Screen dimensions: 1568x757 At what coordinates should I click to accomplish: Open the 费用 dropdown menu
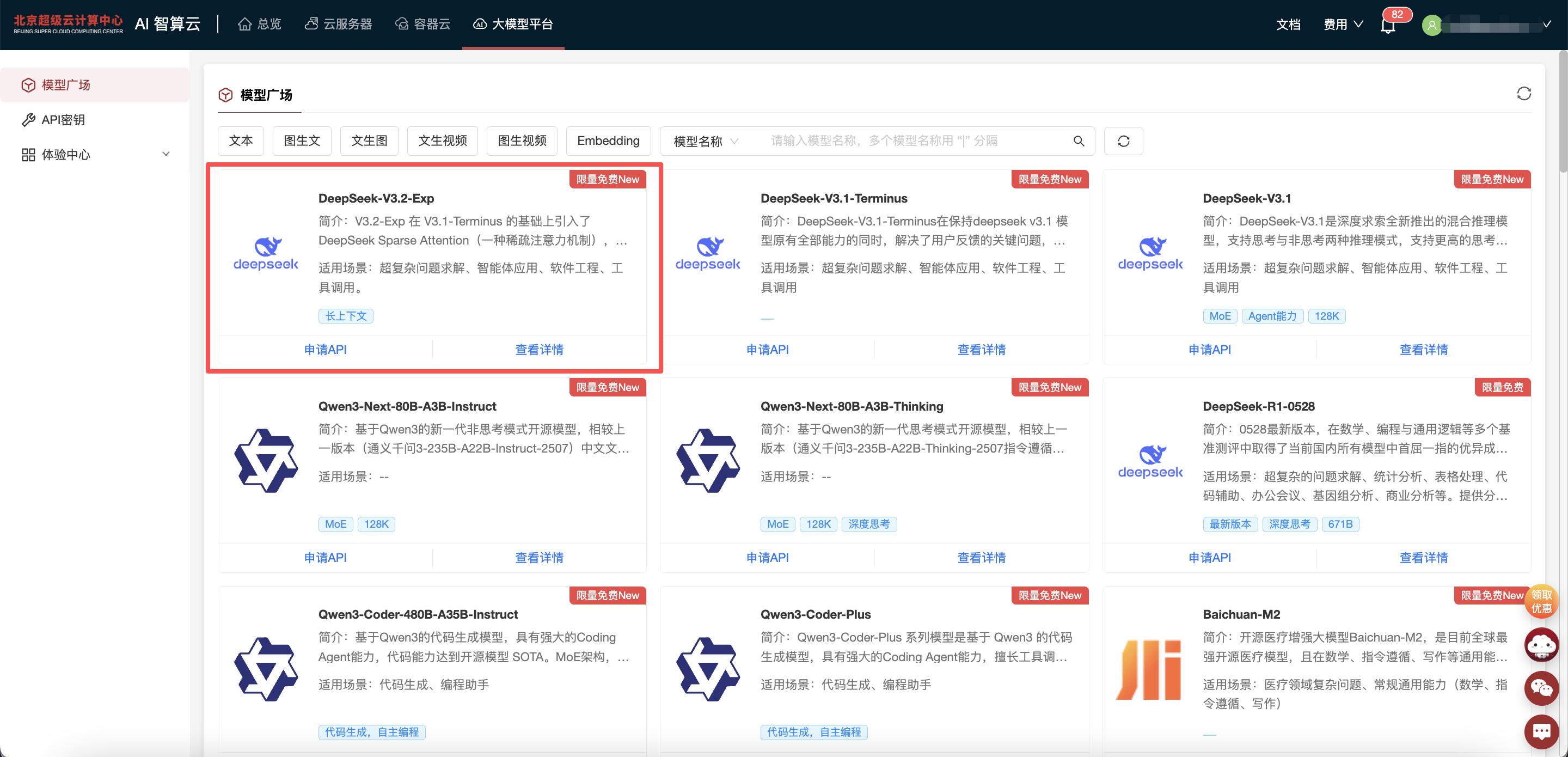coord(1342,25)
